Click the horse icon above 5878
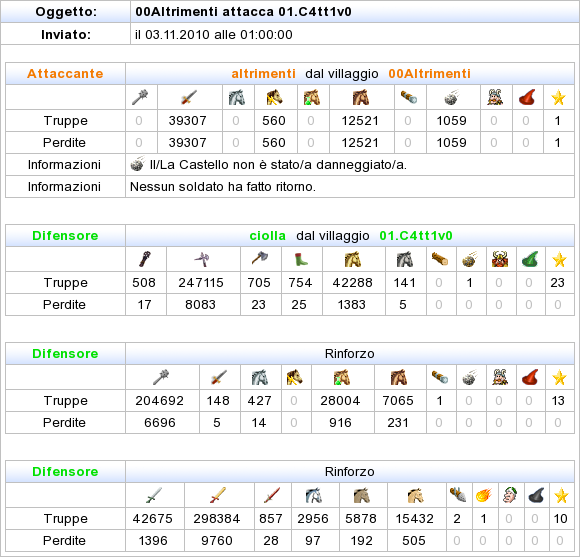Screen dimensions: 580x557 coord(362,495)
